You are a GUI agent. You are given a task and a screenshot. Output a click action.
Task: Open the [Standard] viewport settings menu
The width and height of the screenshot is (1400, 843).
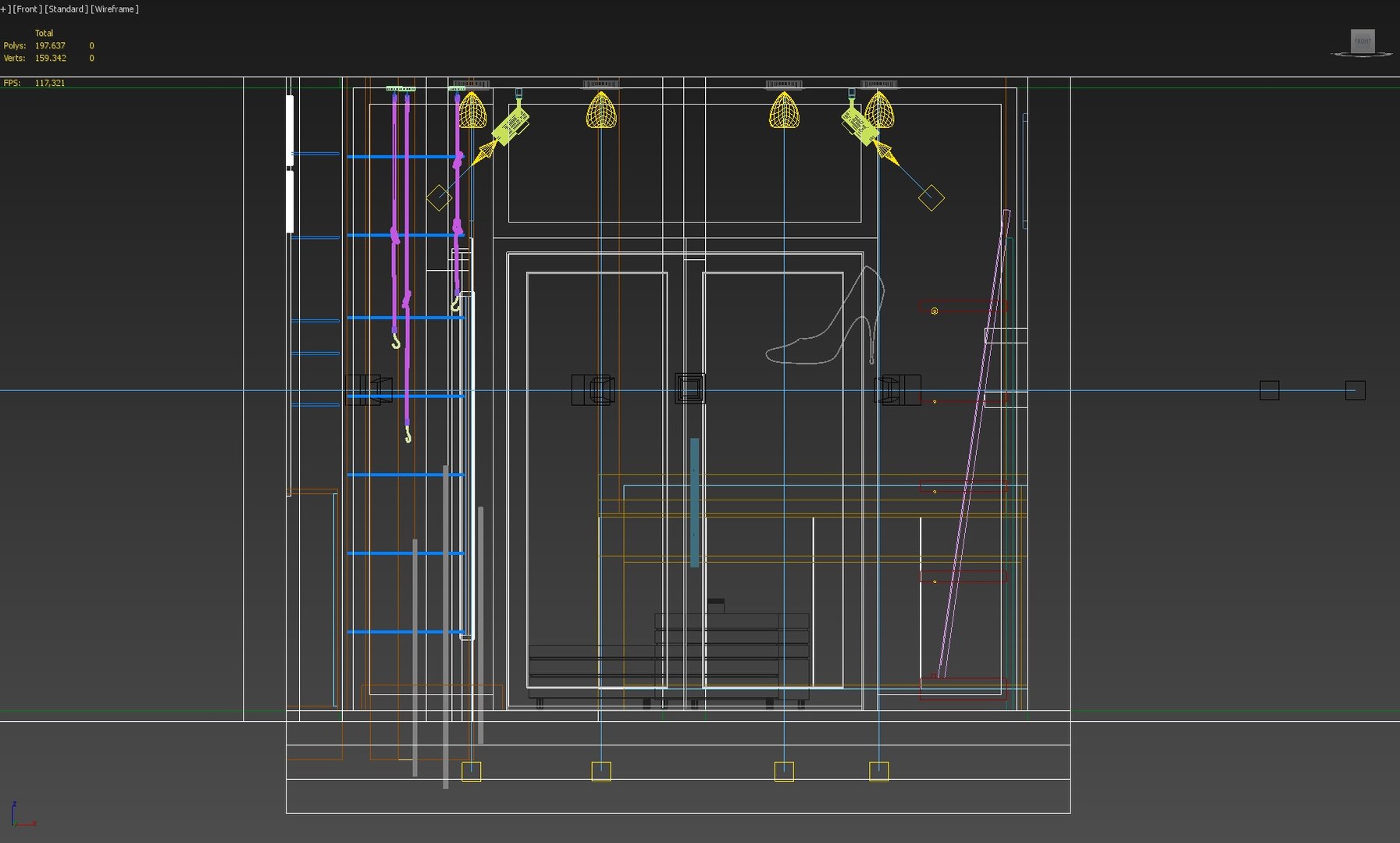66,9
